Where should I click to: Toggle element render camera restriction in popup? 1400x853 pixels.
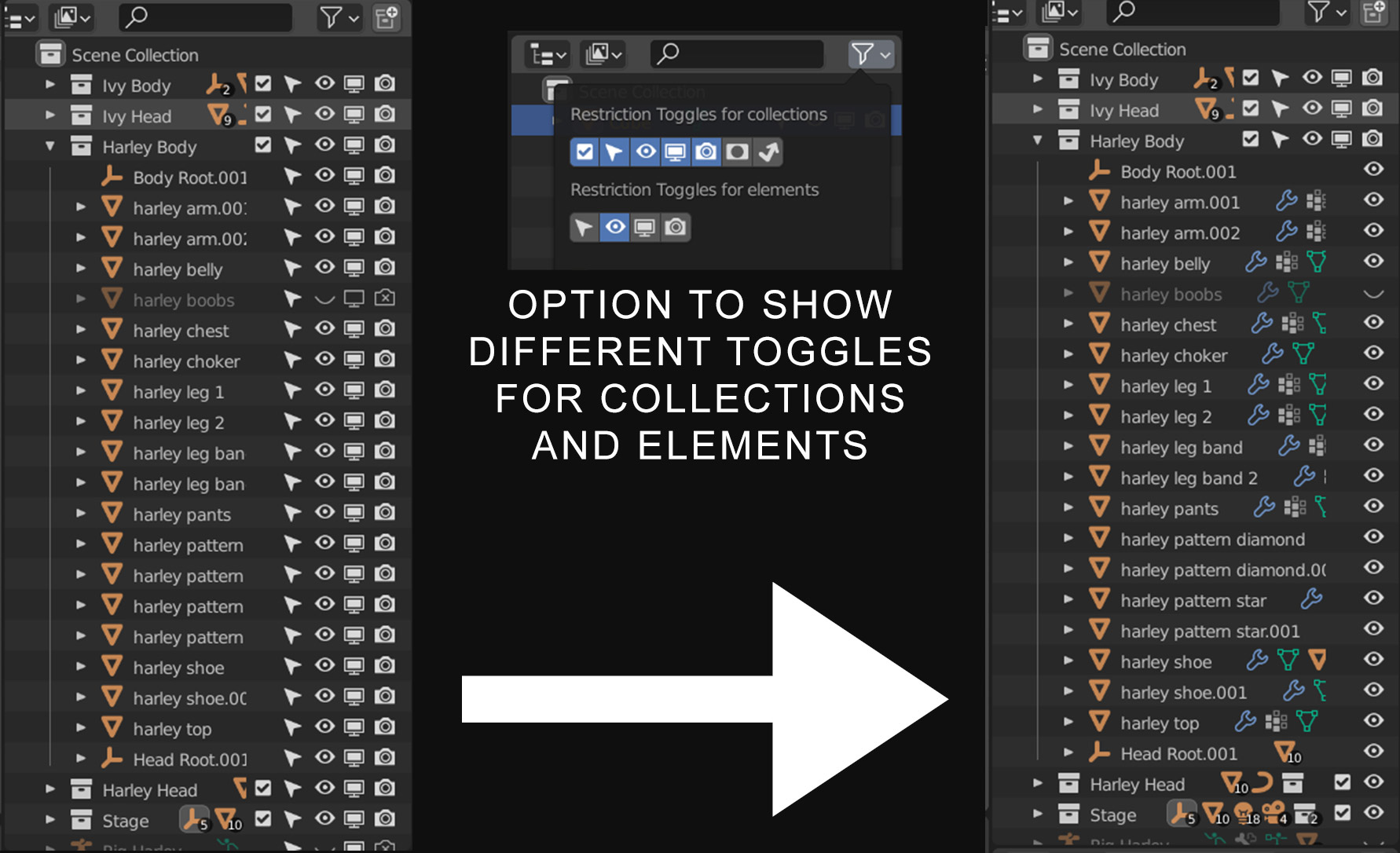676,228
